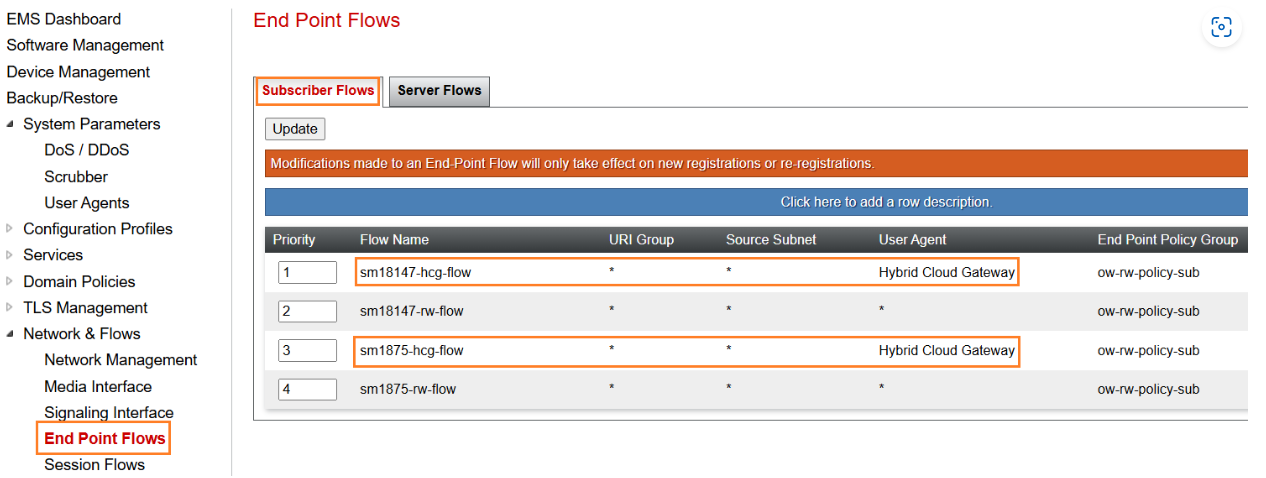Click ow-rw-policy-sub in sm18147-rw-flow row

tap(1148, 311)
